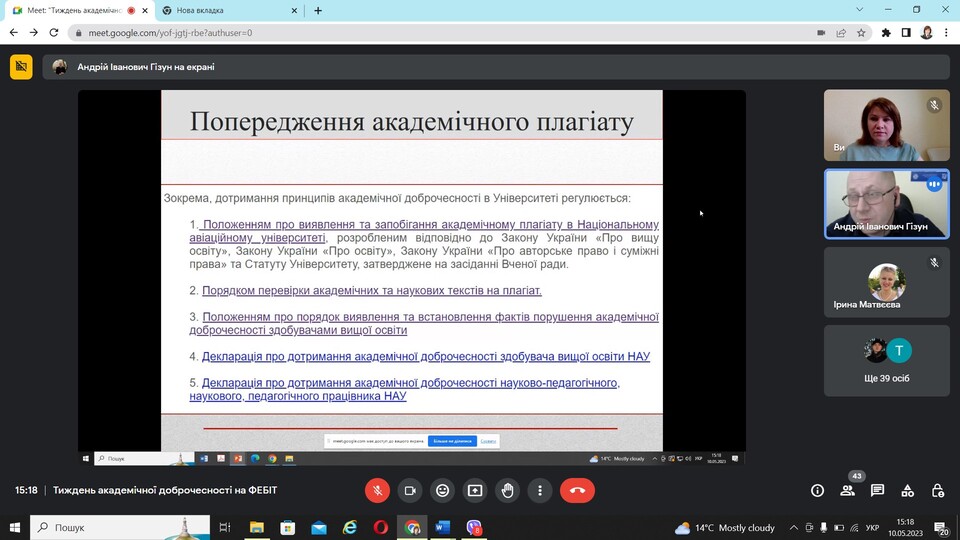The height and width of the screenshot is (540, 960).
Task: Open more options three-dot menu in Meet
Action: coord(540,490)
